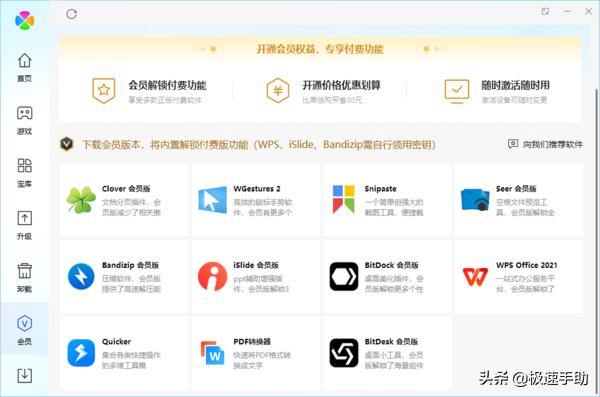
Task: Click the yen hexagon icon for 开通价格优惠划算
Action: tap(278, 90)
